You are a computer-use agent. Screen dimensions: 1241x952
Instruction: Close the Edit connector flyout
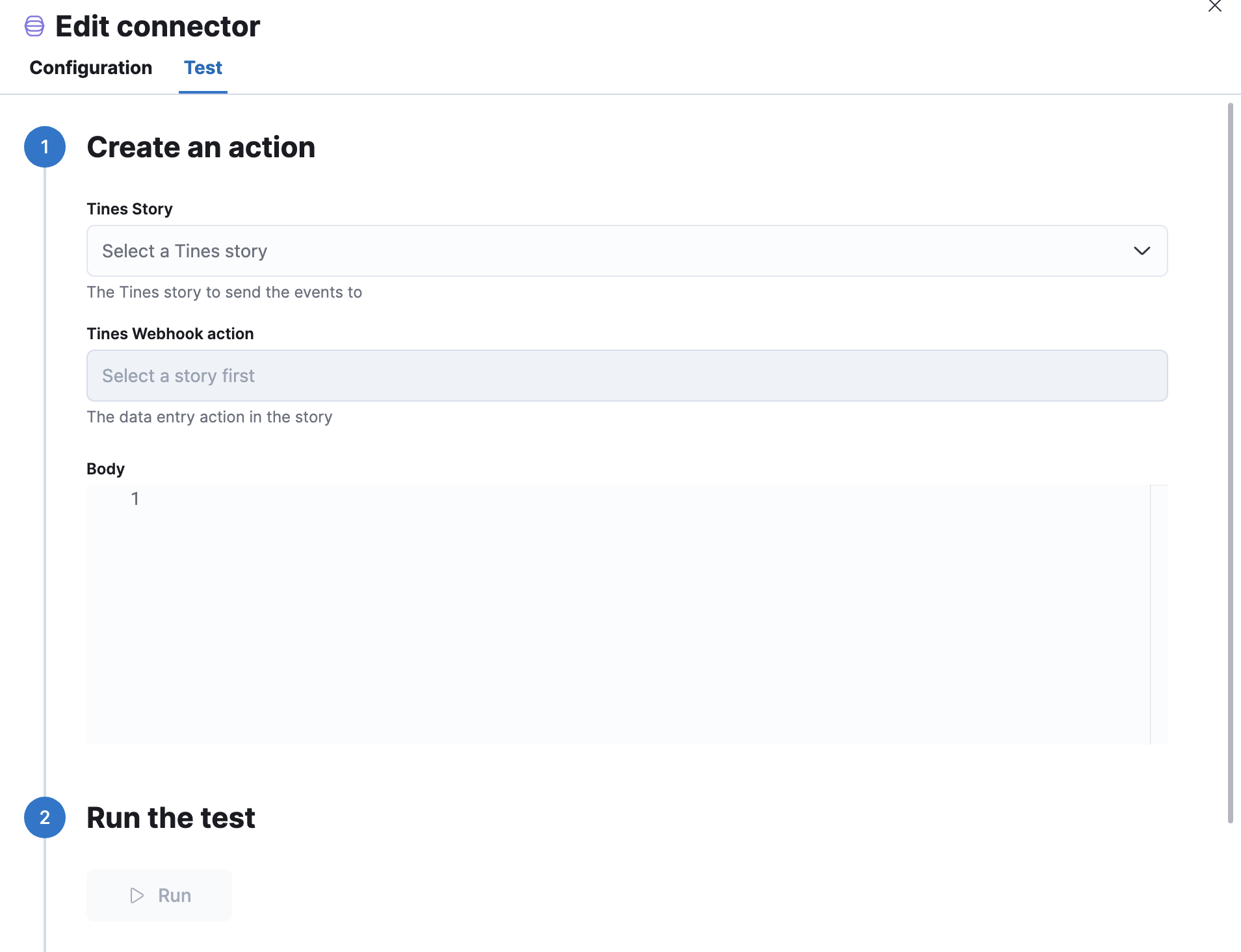[x=1214, y=6]
